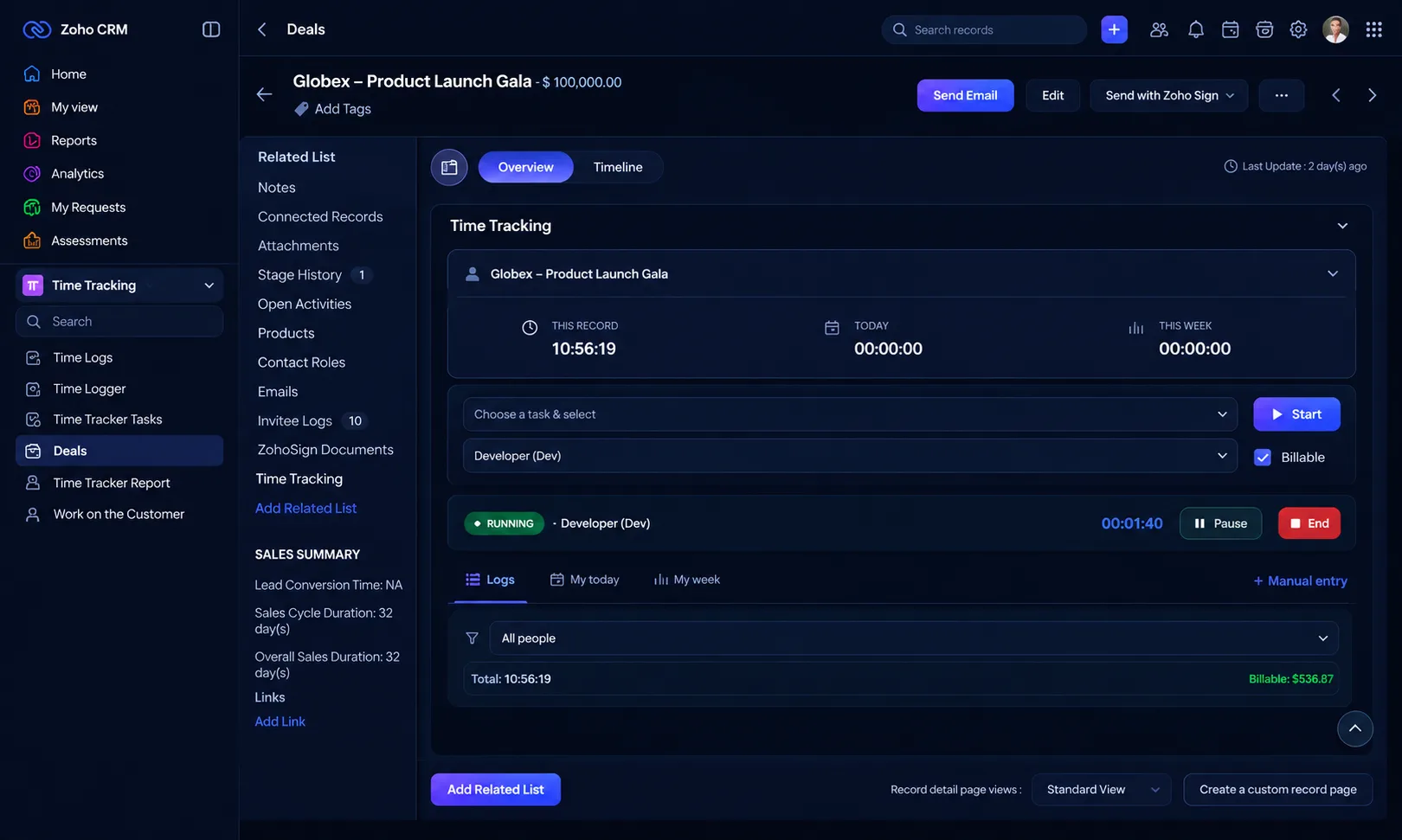The height and width of the screenshot is (840, 1402).
Task: Open the Developer (Dev) role dropdown
Action: 851,456
